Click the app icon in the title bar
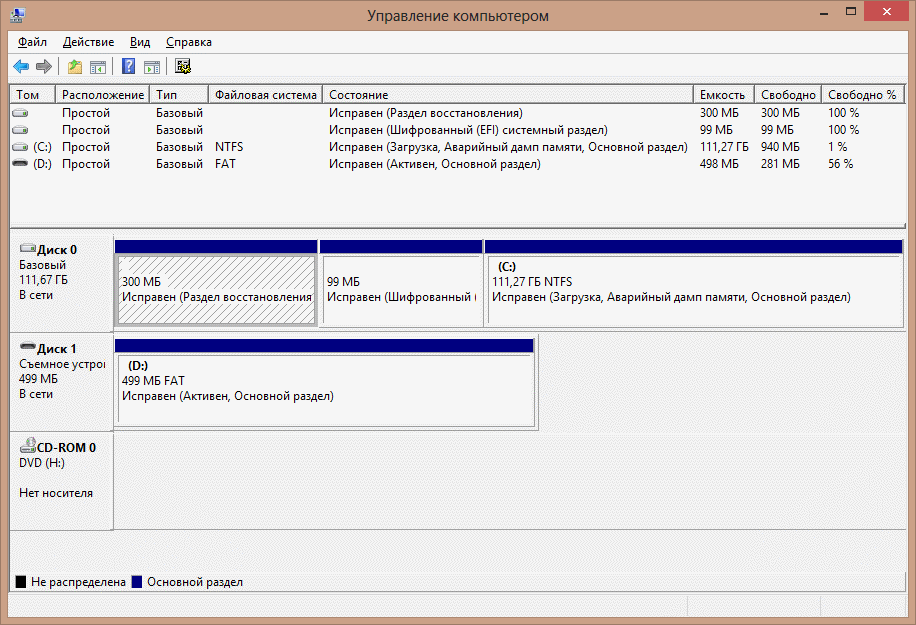 click(18, 15)
